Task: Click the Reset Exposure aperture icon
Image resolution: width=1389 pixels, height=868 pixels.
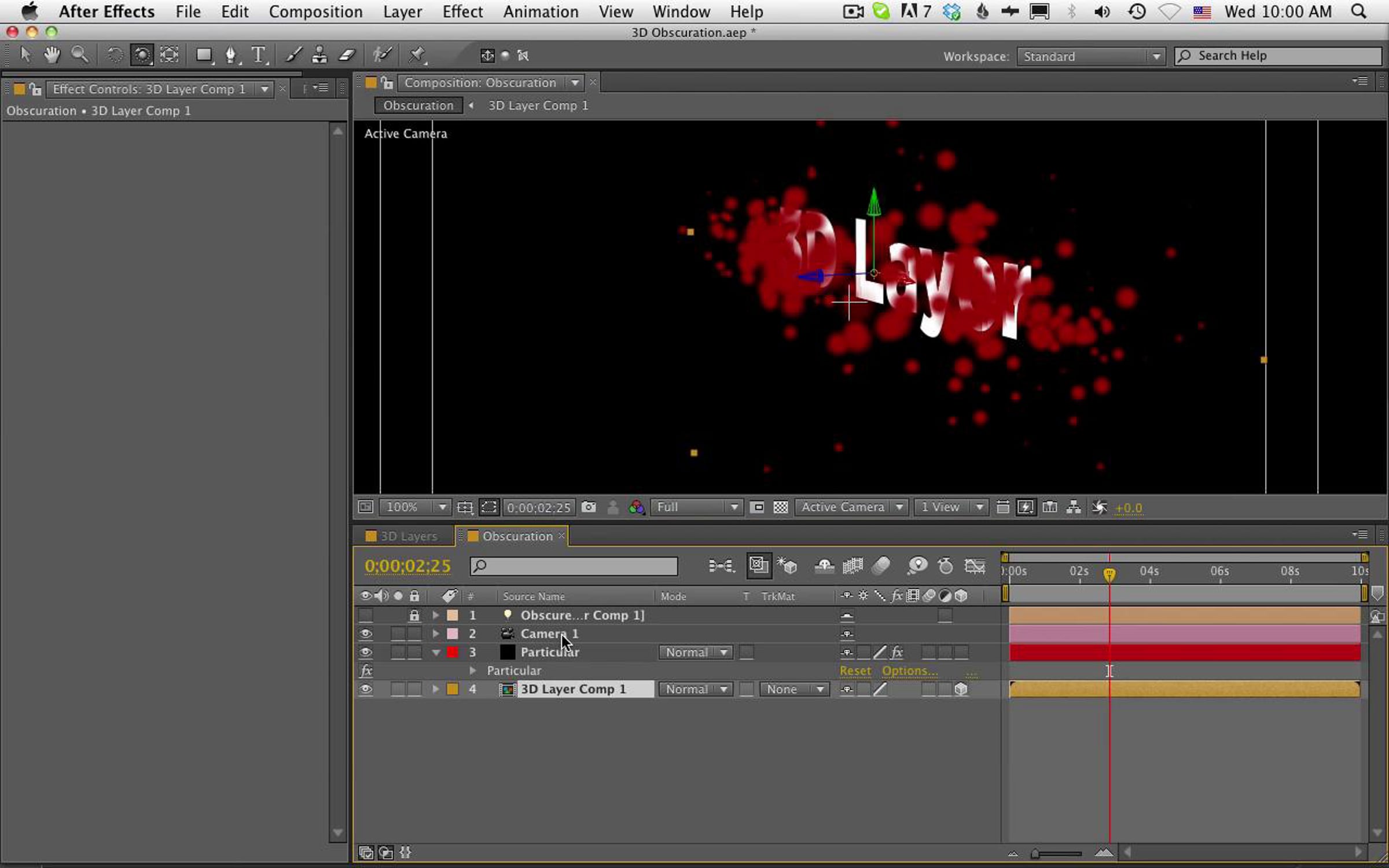Action: click(1099, 507)
